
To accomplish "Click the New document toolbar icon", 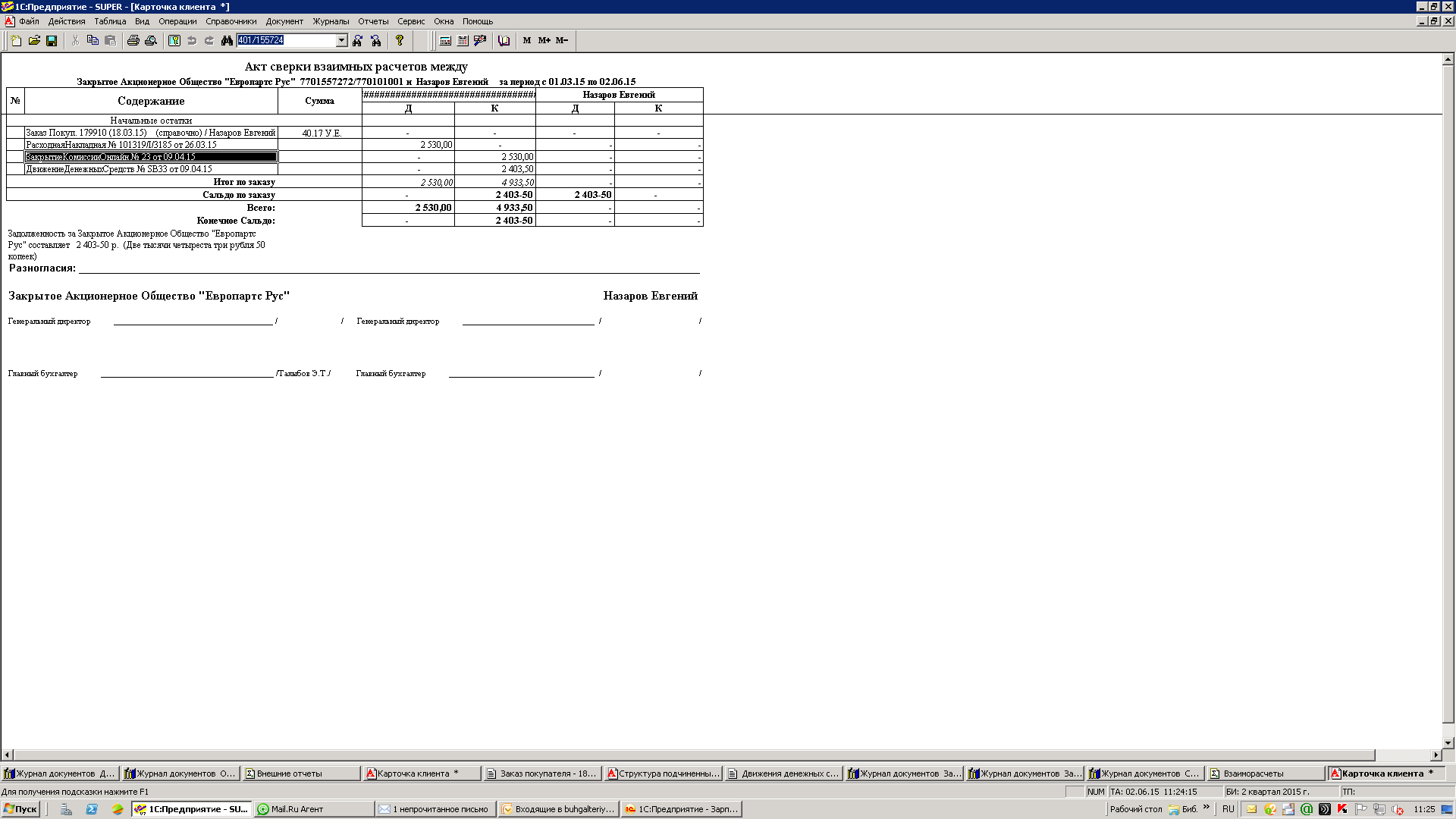I will click(x=16, y=40).
